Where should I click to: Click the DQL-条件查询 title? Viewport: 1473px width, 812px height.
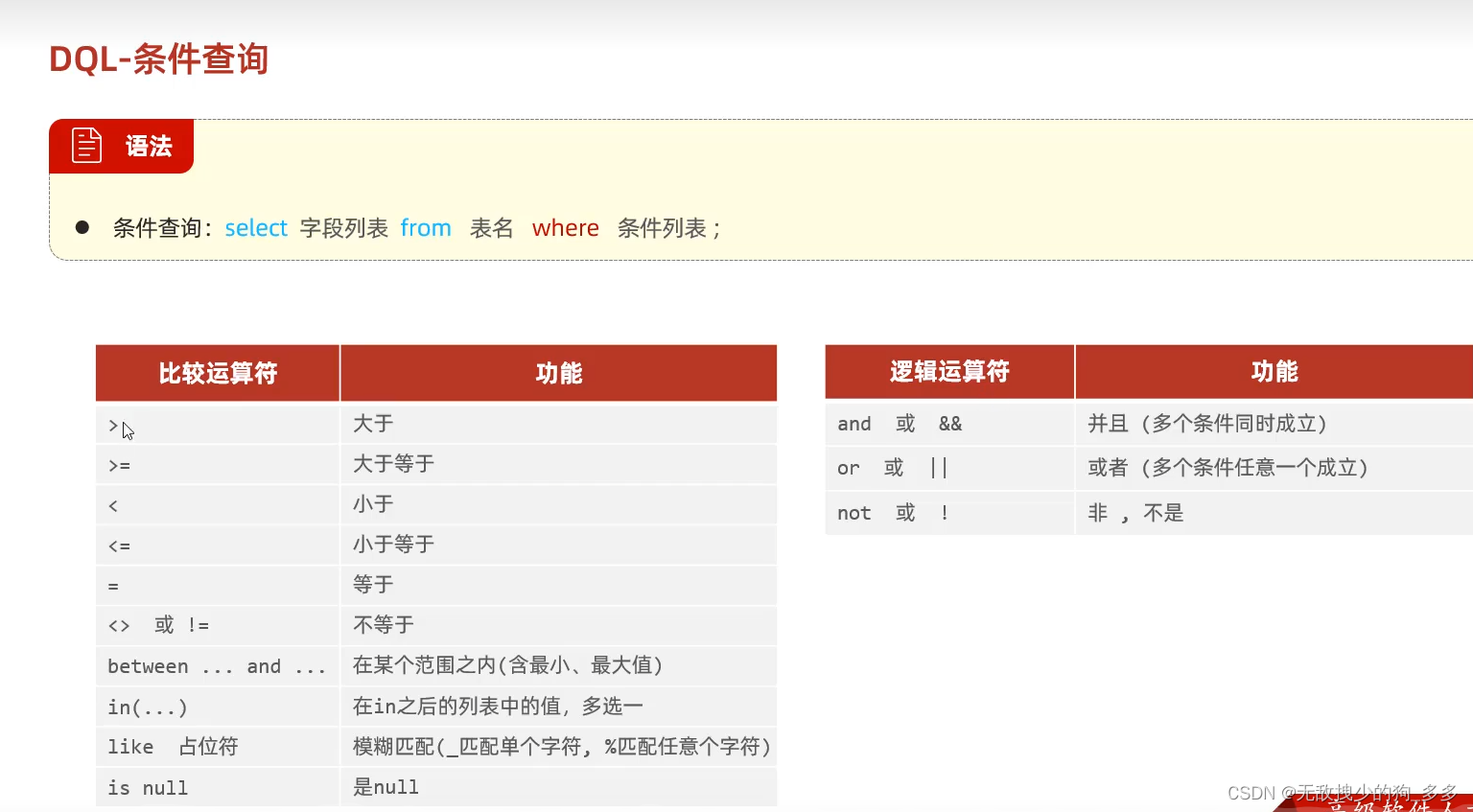[158, 58]
